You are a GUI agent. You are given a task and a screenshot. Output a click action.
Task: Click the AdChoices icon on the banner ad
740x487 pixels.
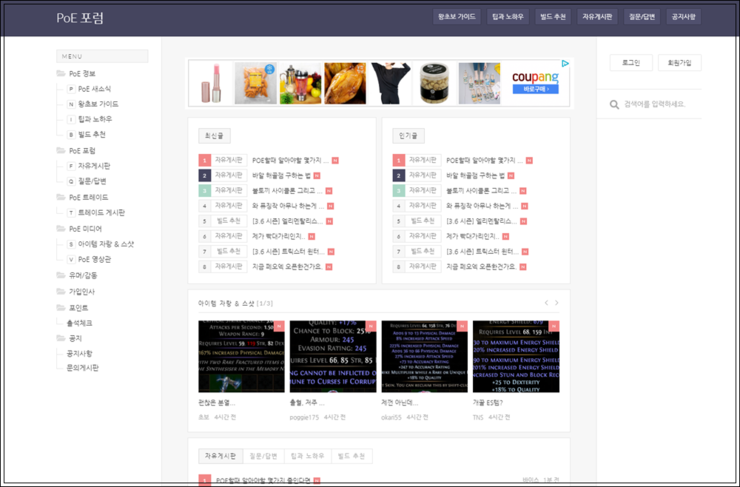click(x=565, y=63)
